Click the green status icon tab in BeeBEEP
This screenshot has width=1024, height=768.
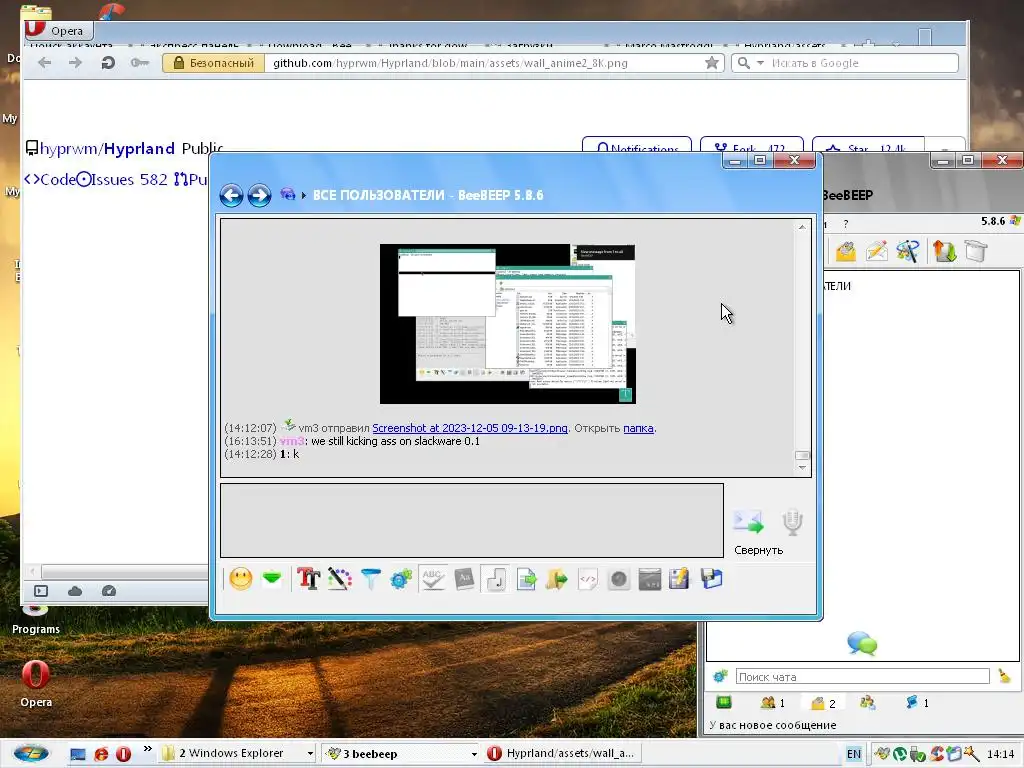point(724,703)
